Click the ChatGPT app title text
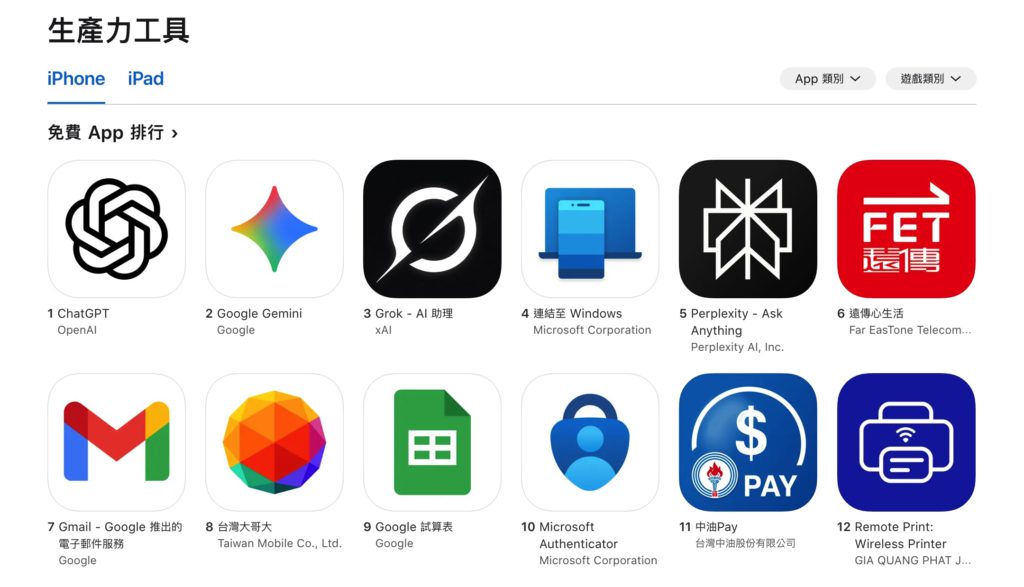The height and width of the screenshot is (587, 1024). click(83, 313)
